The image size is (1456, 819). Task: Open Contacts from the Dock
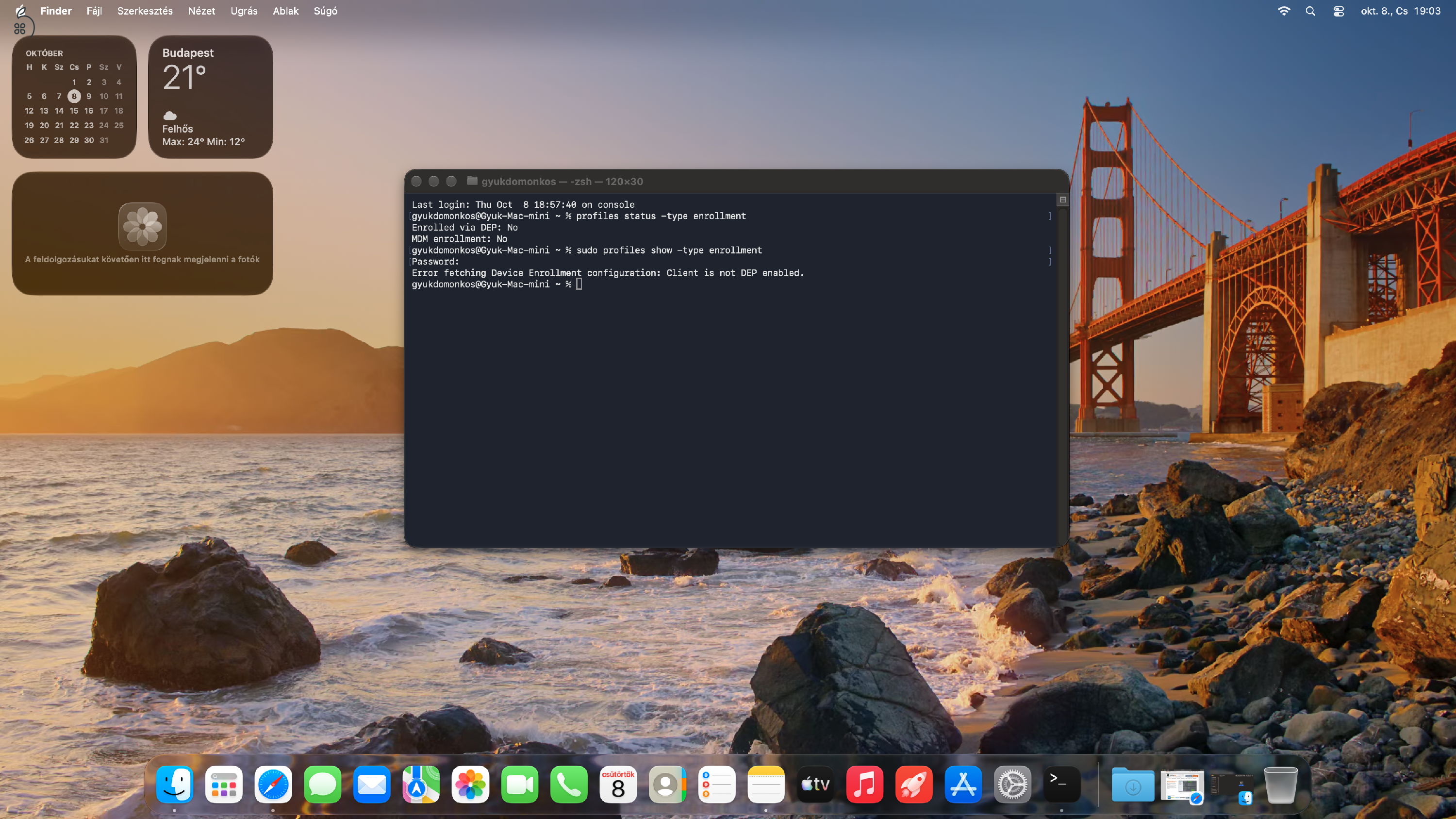(667, 785)
